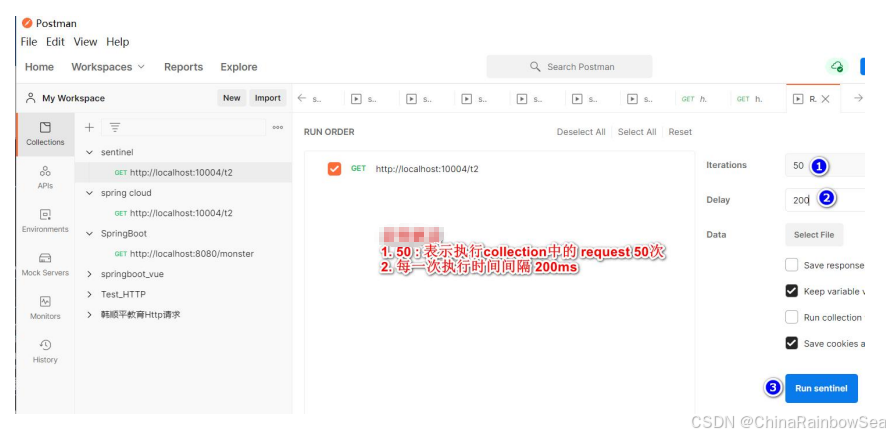Go to the Home page
Image resolution: width=890 pixels, height=437 pixels.
coord(39,67)
